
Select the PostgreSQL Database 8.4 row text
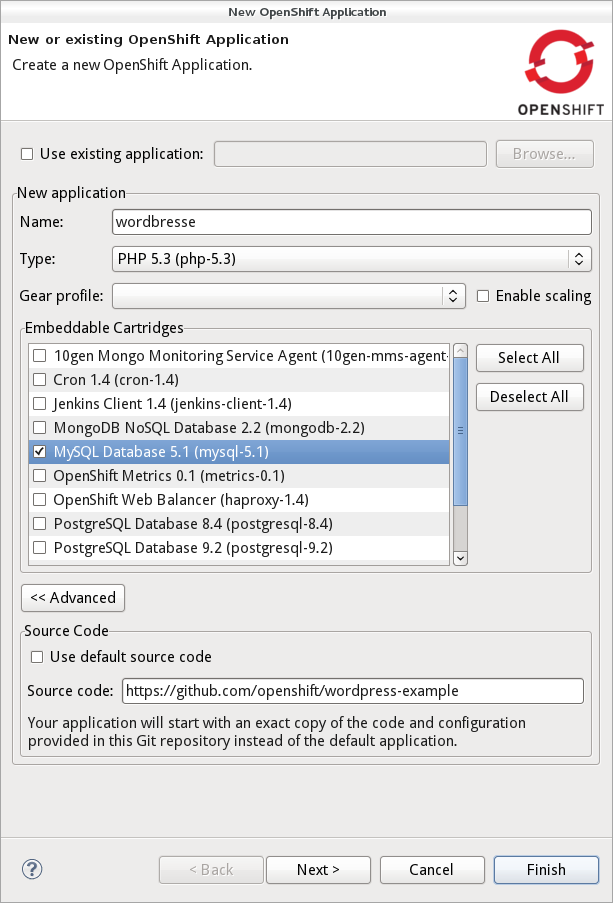click(x=193, y=524)
